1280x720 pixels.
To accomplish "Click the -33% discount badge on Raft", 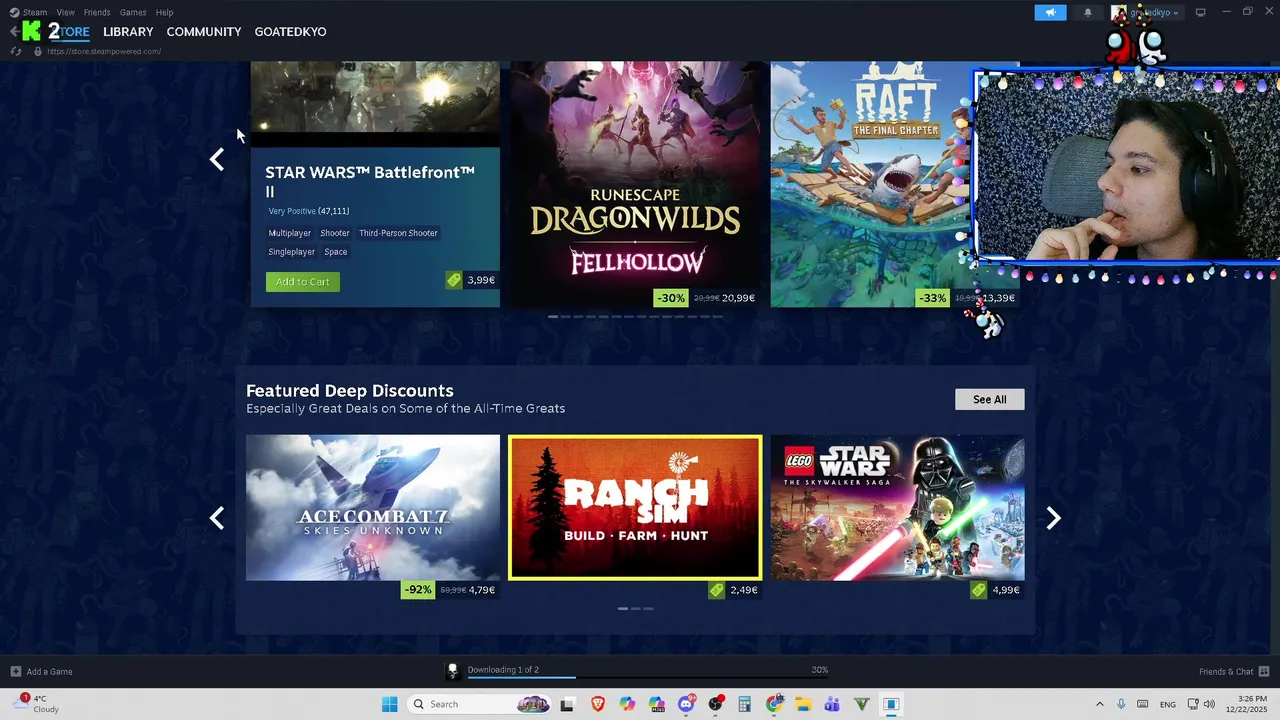I will (x=932, y=298).
